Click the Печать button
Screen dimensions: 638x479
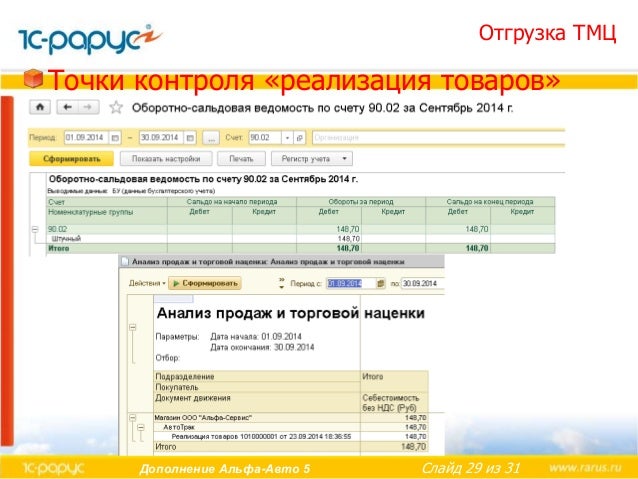(241, 159)
